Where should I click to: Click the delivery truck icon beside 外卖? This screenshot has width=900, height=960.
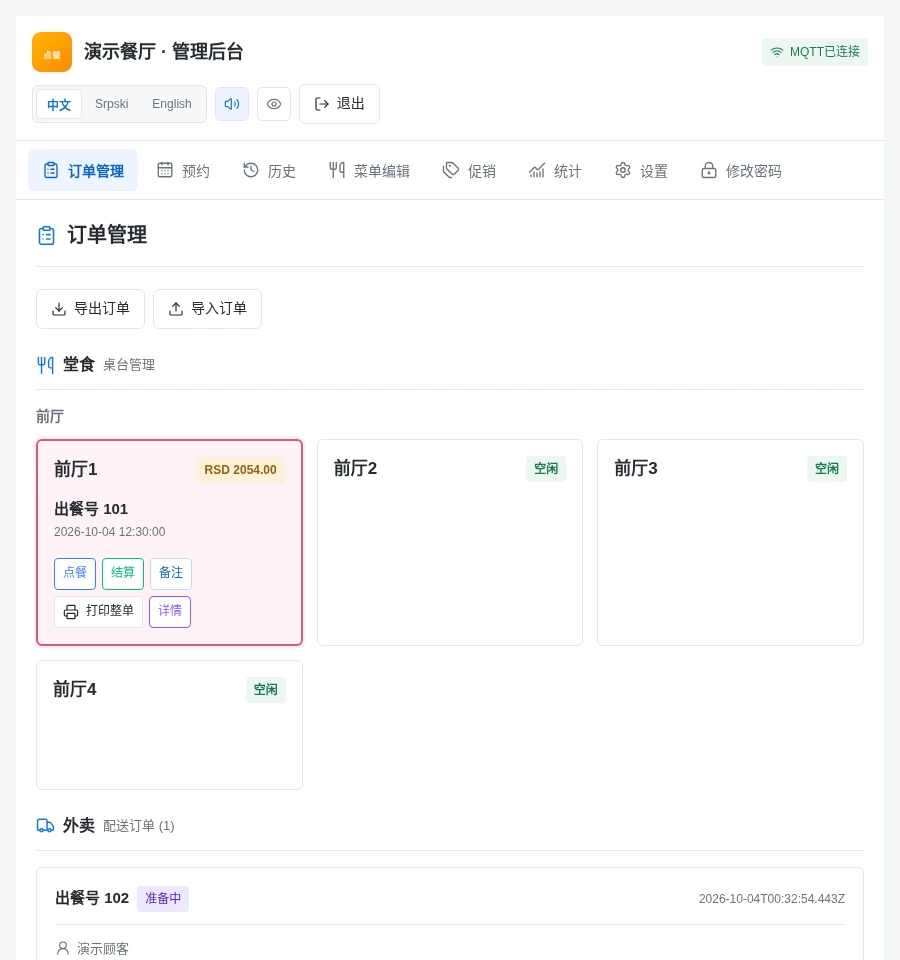pyautogui.click(x=45, y=826)
